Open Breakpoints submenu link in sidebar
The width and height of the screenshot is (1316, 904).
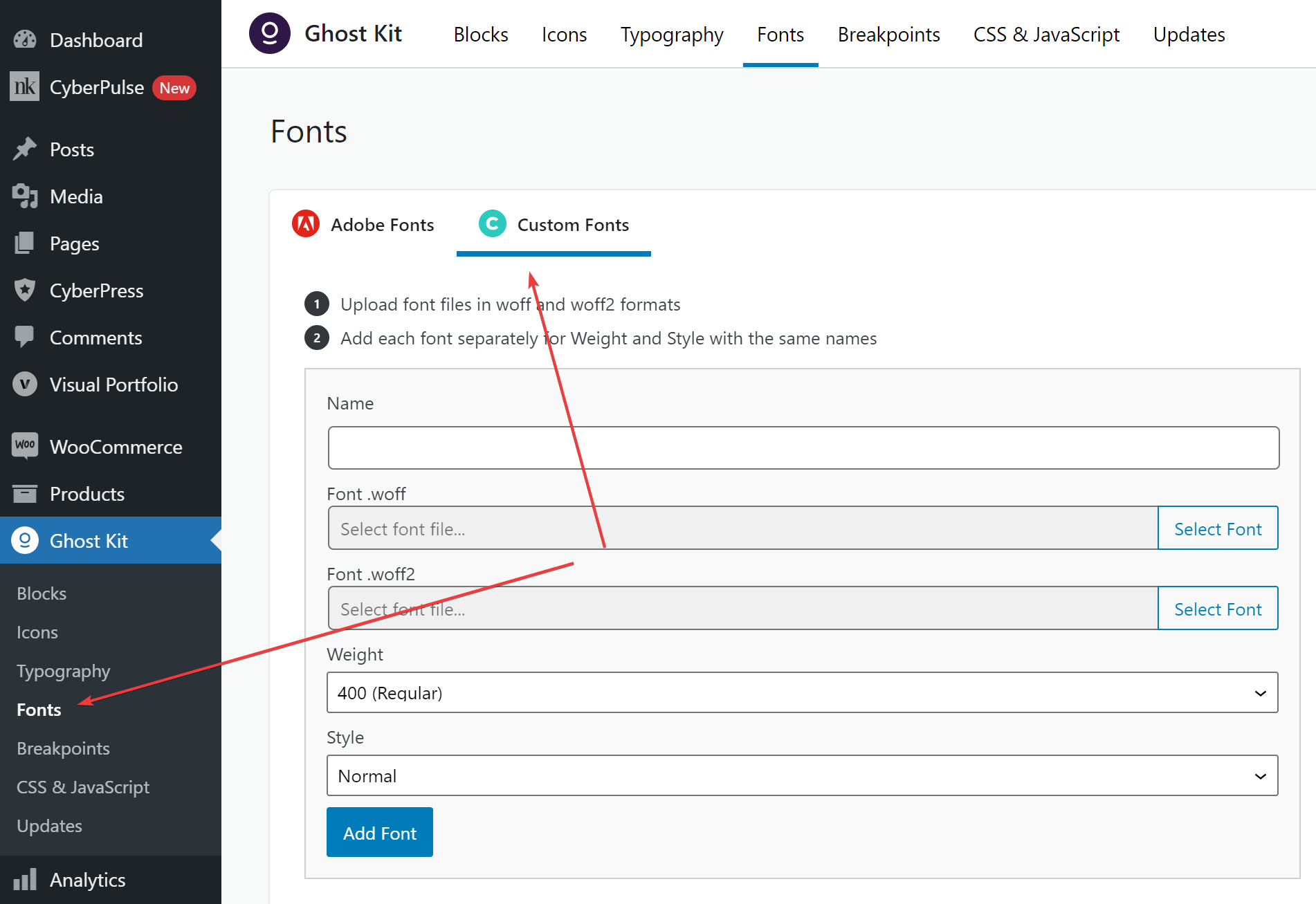[63, 748]
